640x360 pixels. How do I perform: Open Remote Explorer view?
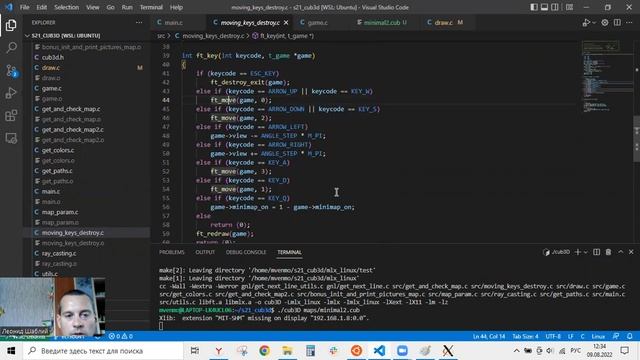(x=11, y=138)
